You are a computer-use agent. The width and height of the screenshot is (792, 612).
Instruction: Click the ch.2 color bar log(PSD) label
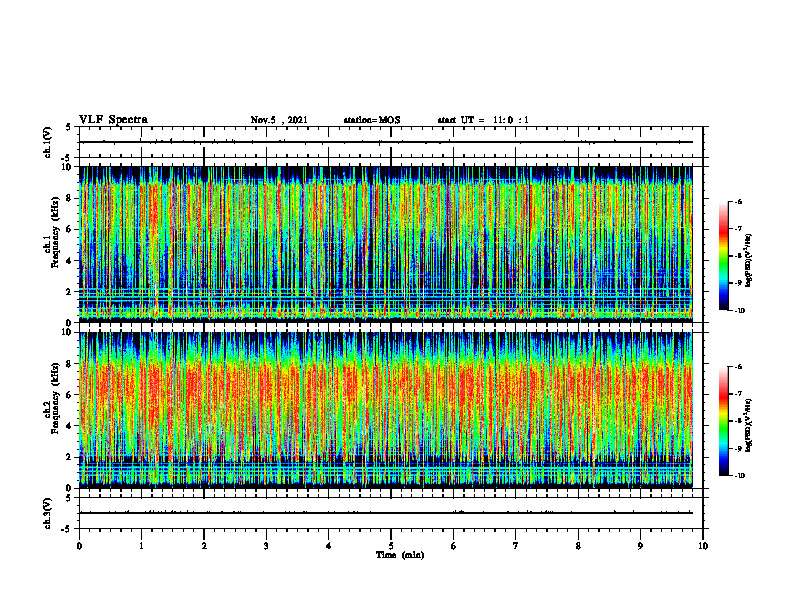(x=749, y=425)
